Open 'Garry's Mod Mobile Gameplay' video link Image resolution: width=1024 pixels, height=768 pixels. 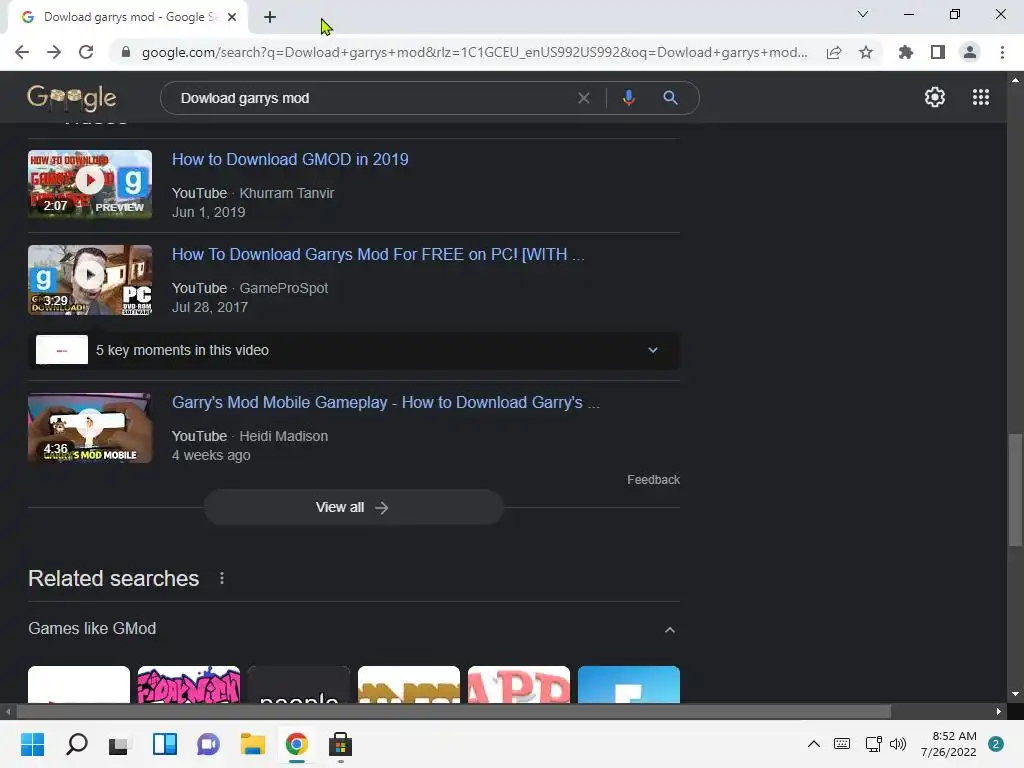(385, 402)
